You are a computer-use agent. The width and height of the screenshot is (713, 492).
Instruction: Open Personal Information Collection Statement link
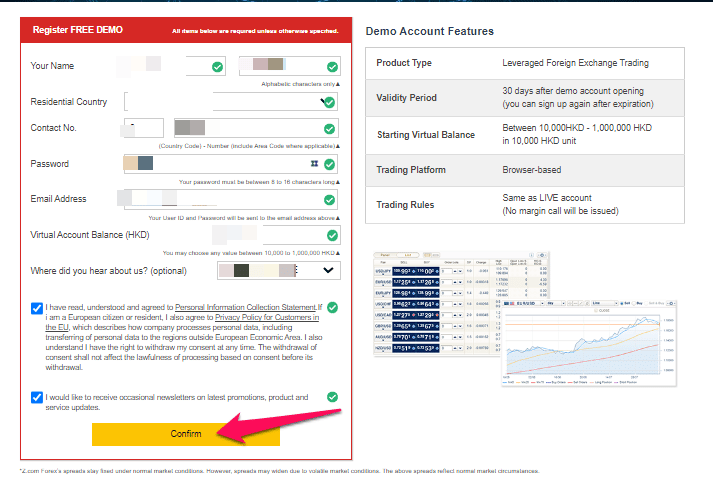[x=246, y=307]
